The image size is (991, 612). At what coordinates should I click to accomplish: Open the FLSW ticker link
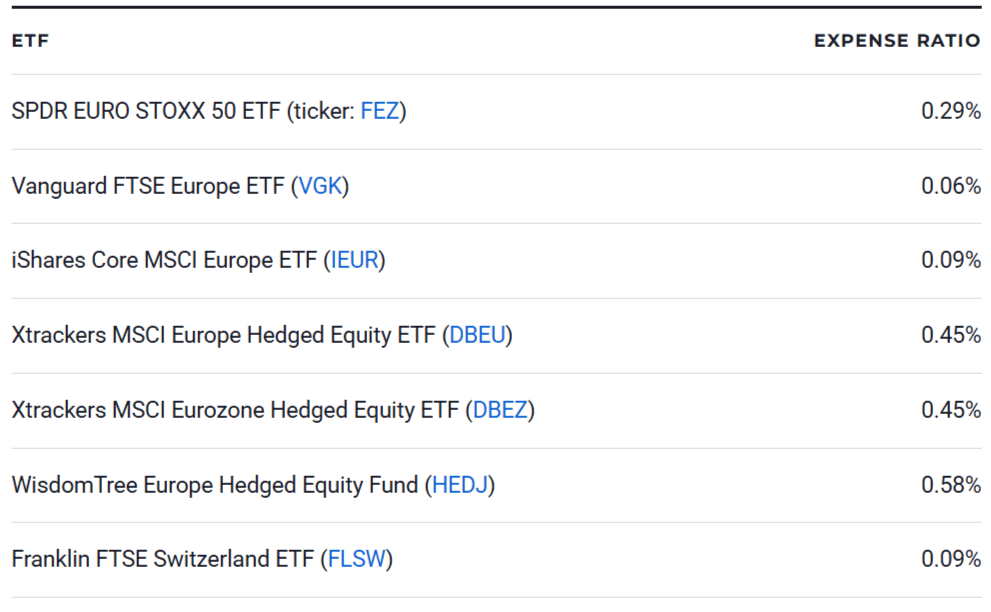click(x=357, y=559)
